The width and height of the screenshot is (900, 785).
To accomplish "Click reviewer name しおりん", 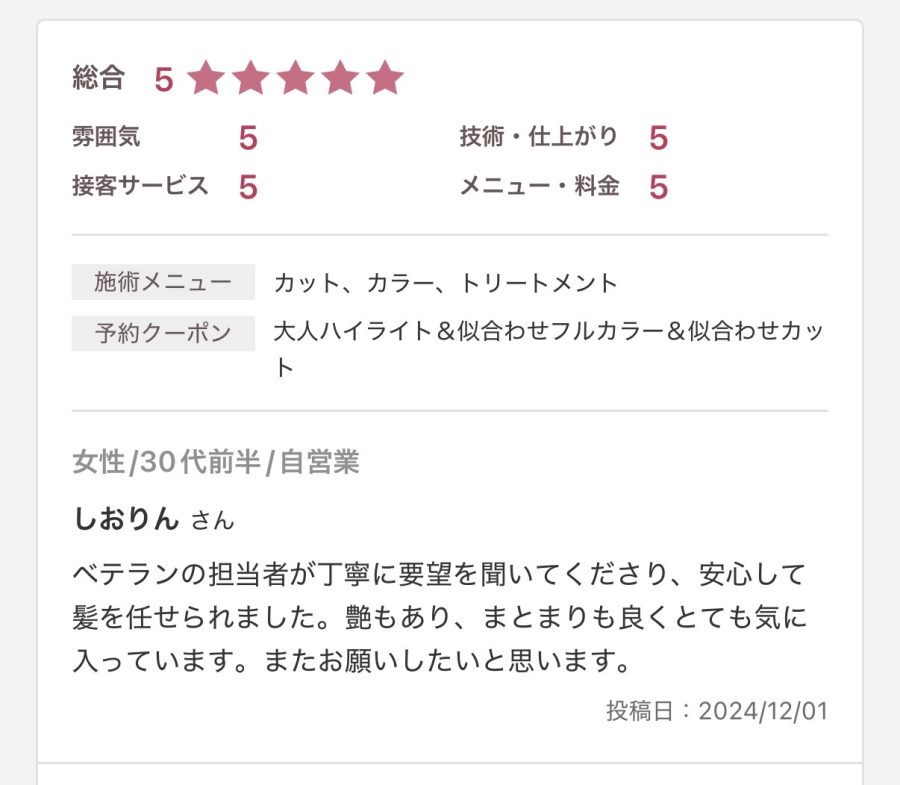I will point(126,519).
